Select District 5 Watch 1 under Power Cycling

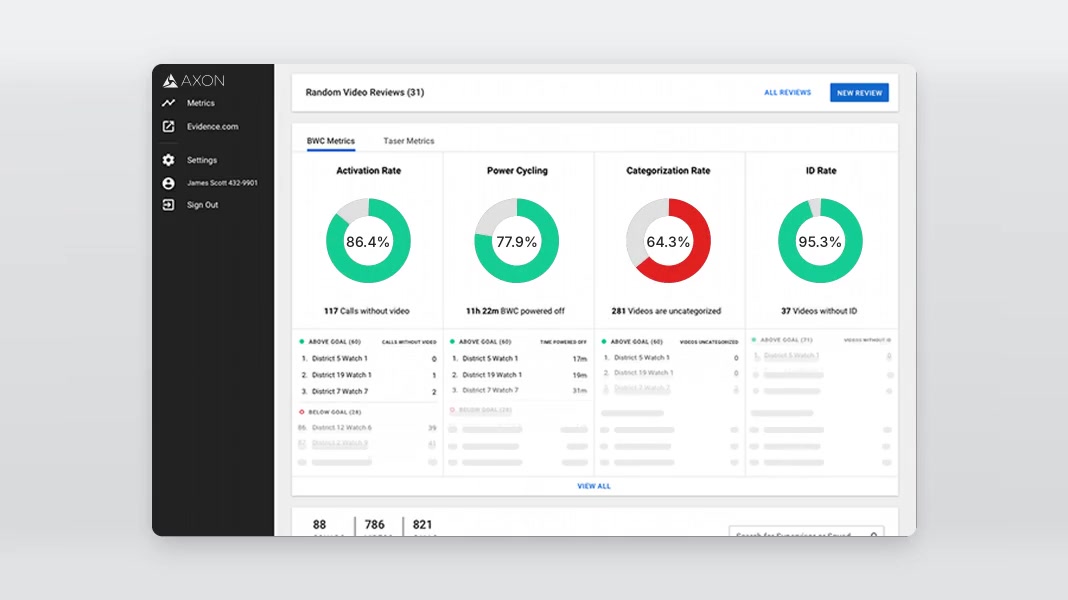pyautogui.click(x=518, y=358)
